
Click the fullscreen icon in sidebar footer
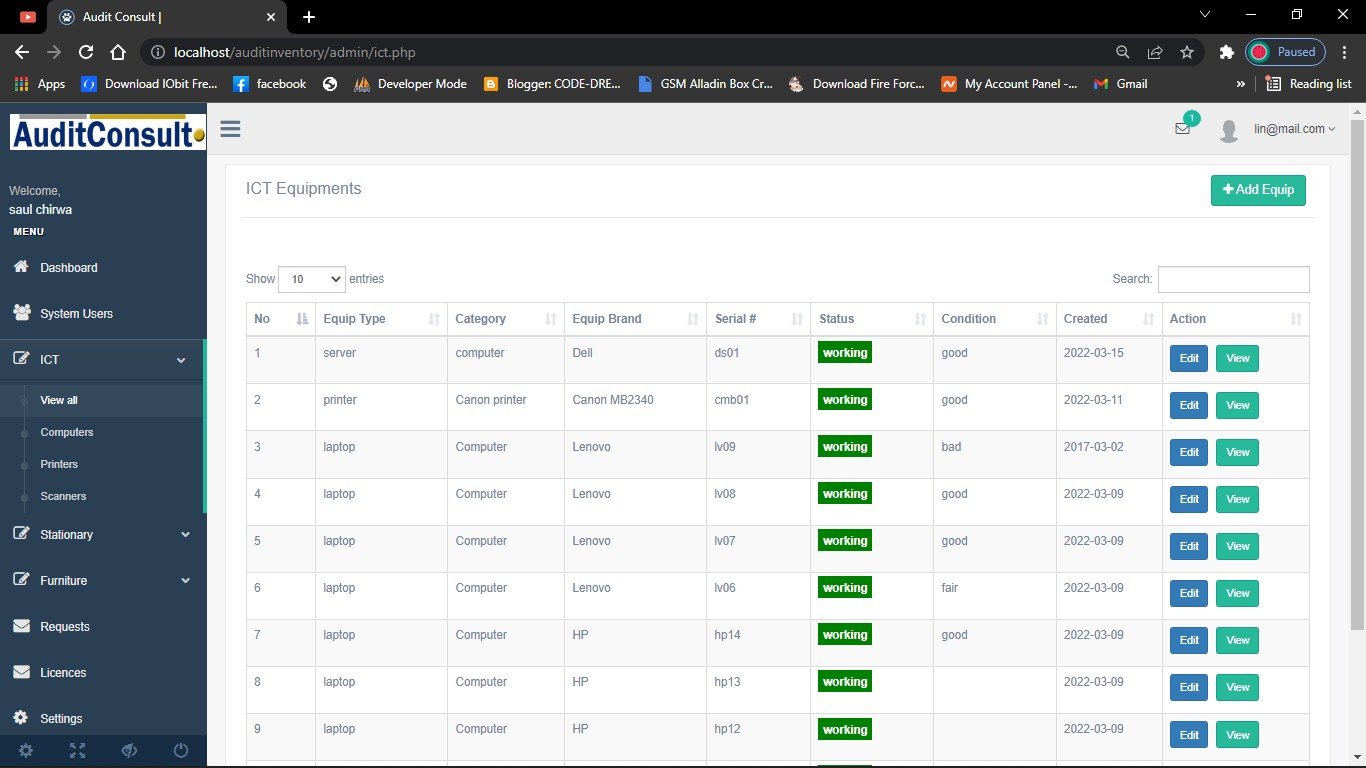[77, 751]
